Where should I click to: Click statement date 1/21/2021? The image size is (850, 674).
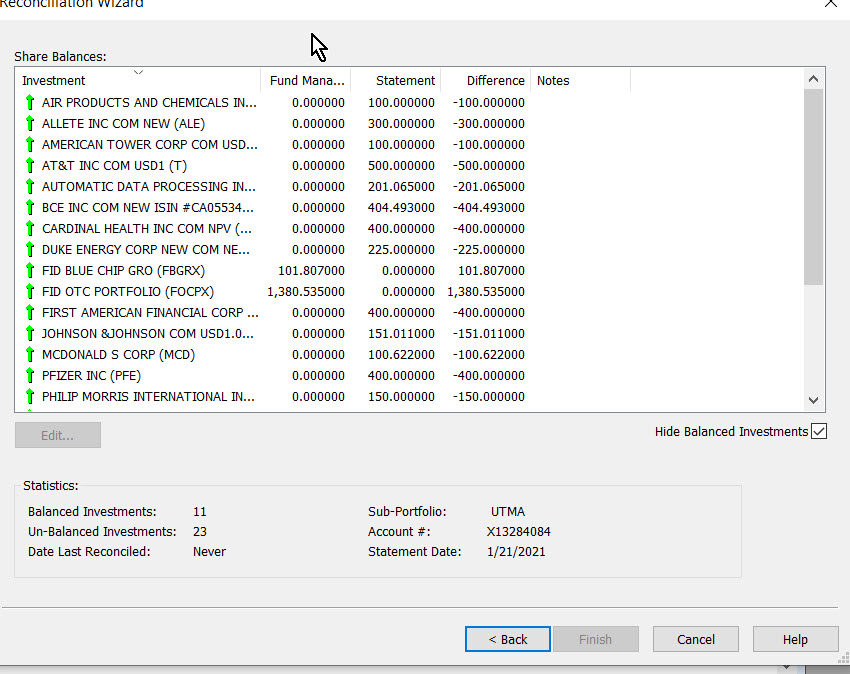tap(516, 551)
